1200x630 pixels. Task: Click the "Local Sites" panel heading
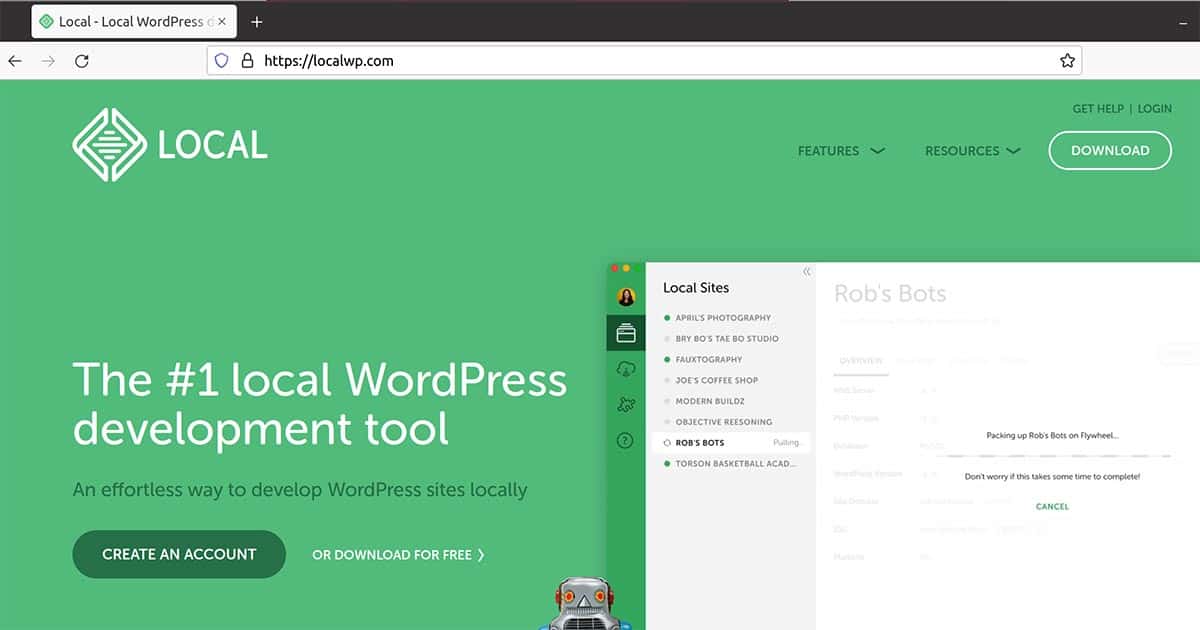[x=696, y=288]
